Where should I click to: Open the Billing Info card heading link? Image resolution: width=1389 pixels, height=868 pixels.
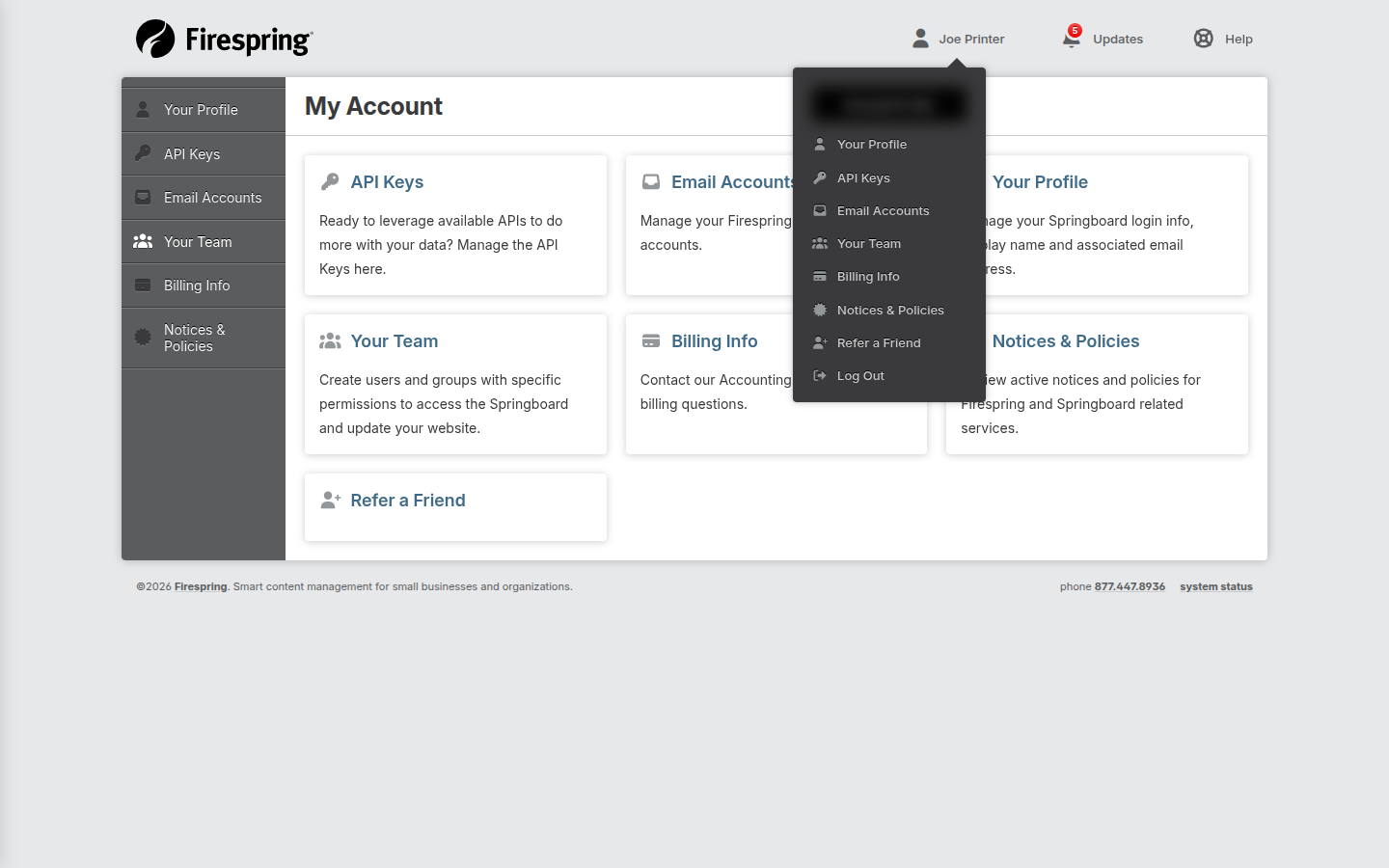[x=715, y=341]
